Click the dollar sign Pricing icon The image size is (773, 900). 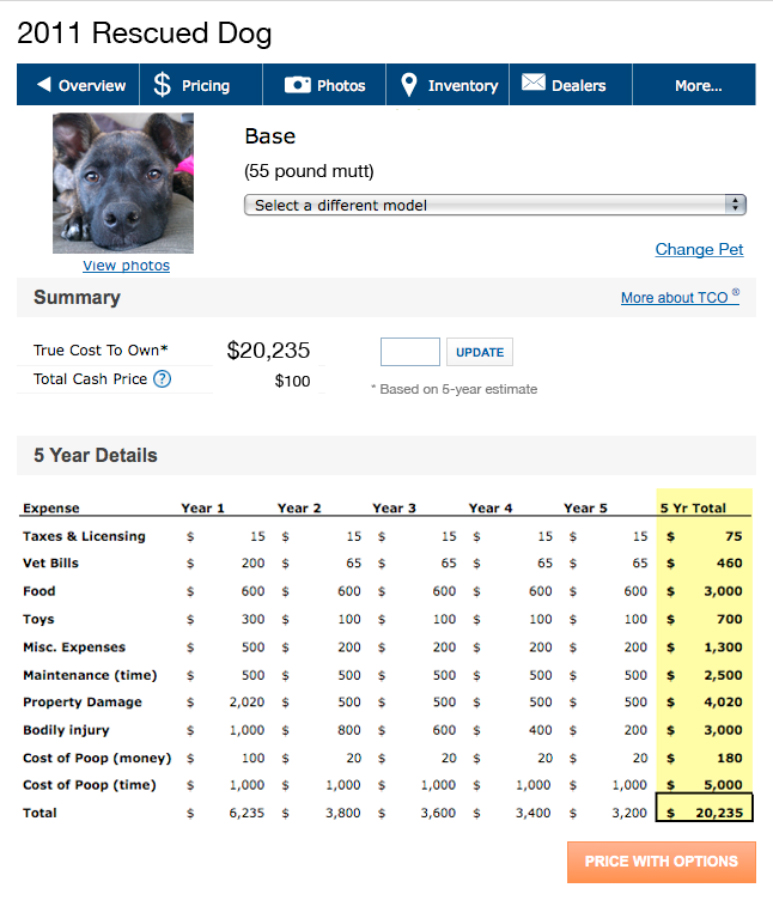pyautogui.click(x=162, y=85)
